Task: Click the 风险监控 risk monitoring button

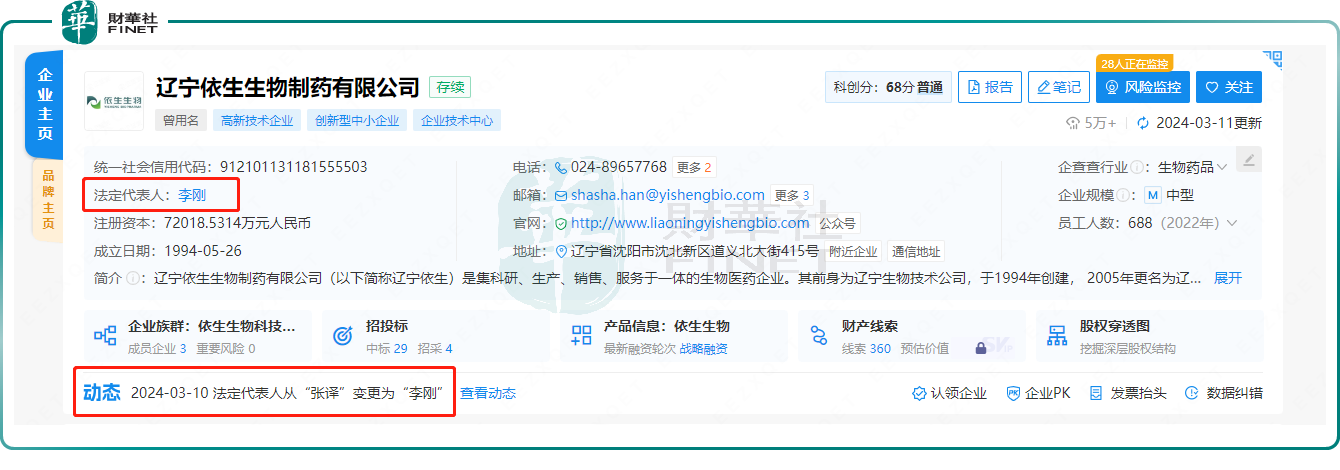Action: coord(1143,87)
